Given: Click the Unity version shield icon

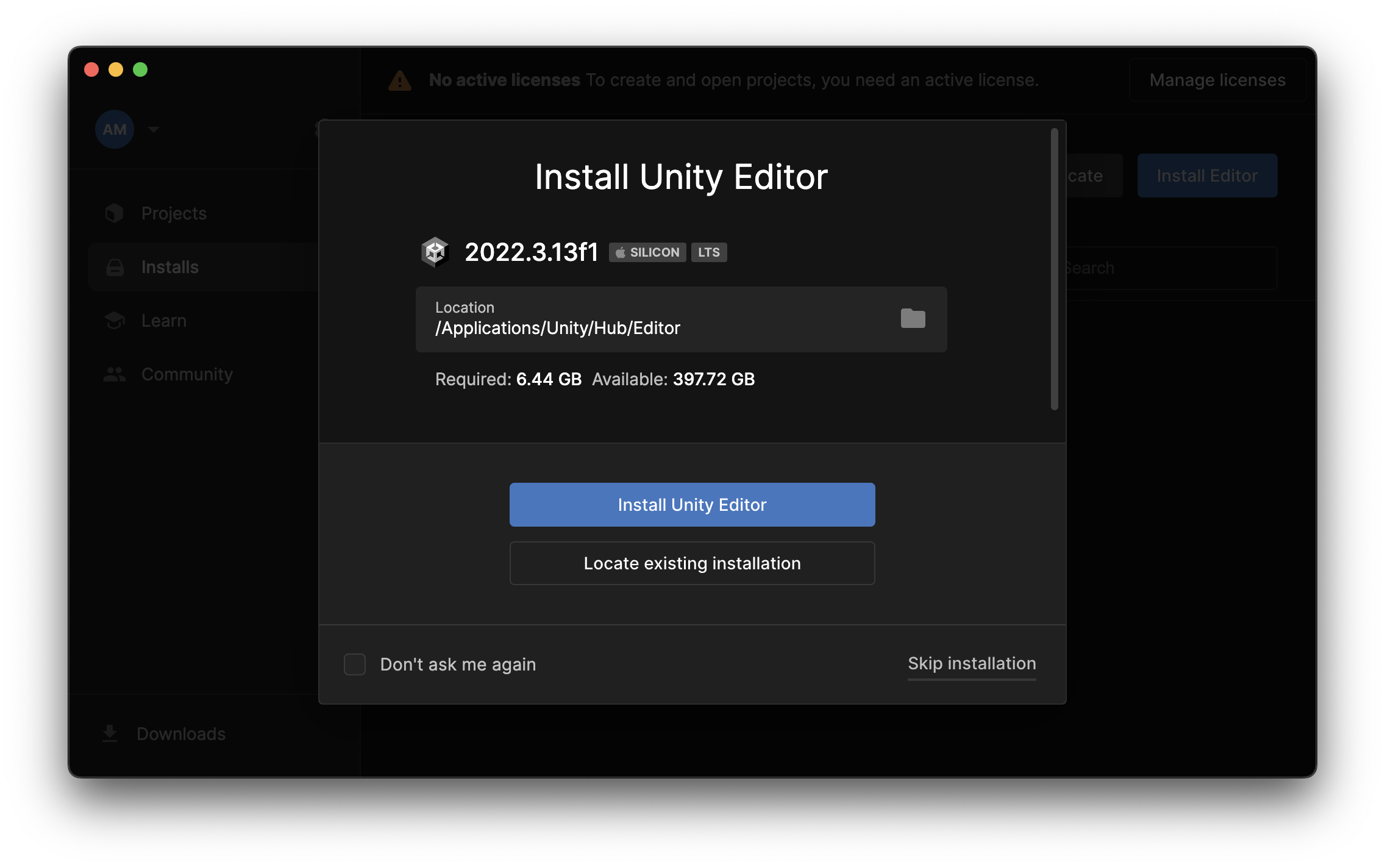Looking at the screenshot, I should 435,251.
